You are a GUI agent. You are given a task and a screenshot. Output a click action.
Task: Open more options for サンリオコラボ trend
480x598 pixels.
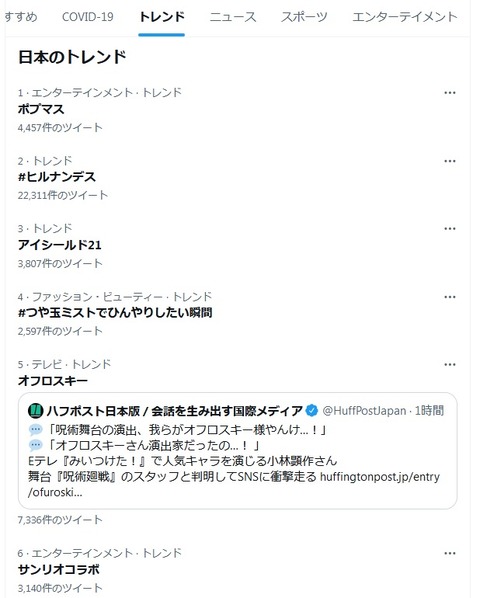coord(449,553)
